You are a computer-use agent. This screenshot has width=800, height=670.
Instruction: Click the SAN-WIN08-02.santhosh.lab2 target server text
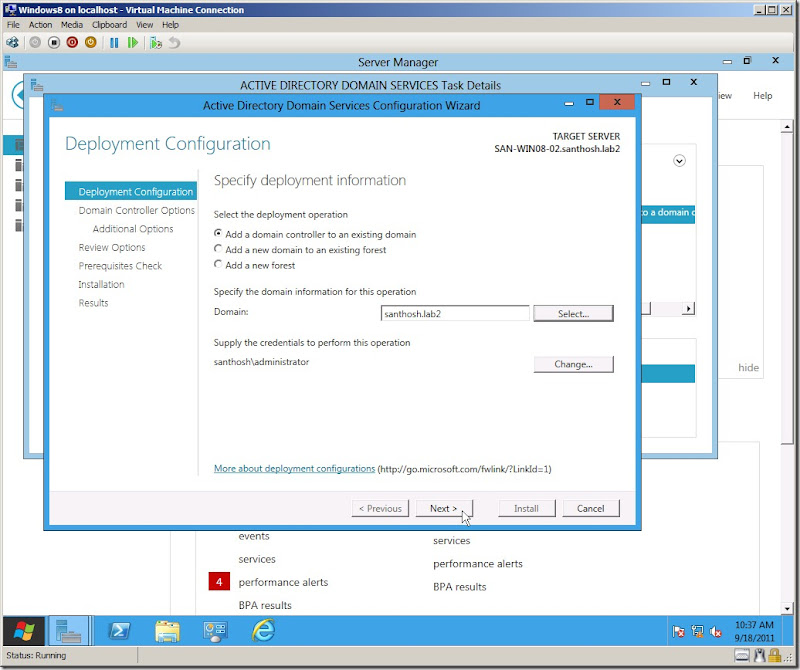click(557, 148)
